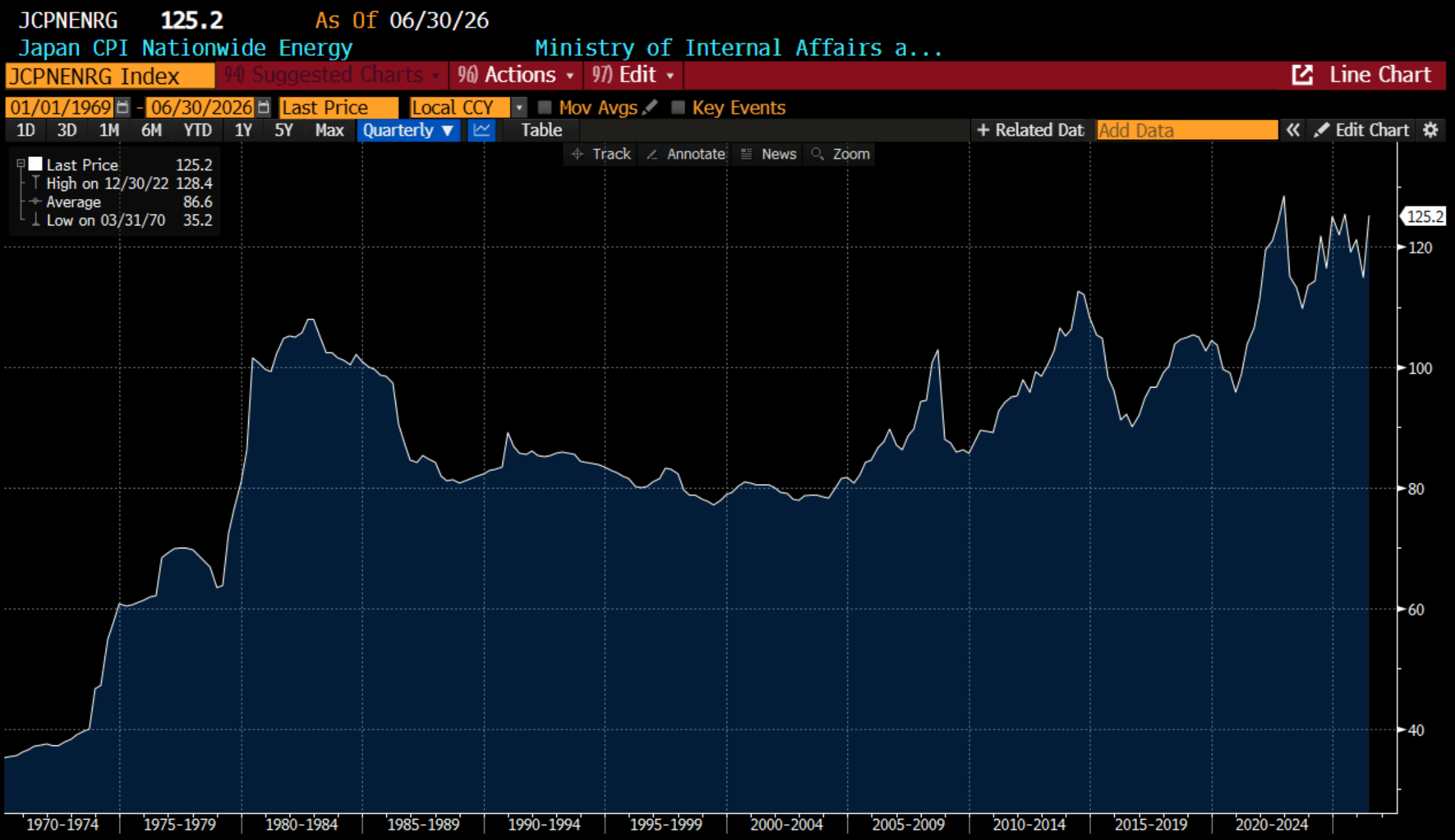Click the Related Data button
This screenshot has width=1455, height=840.
[1030, 130]
